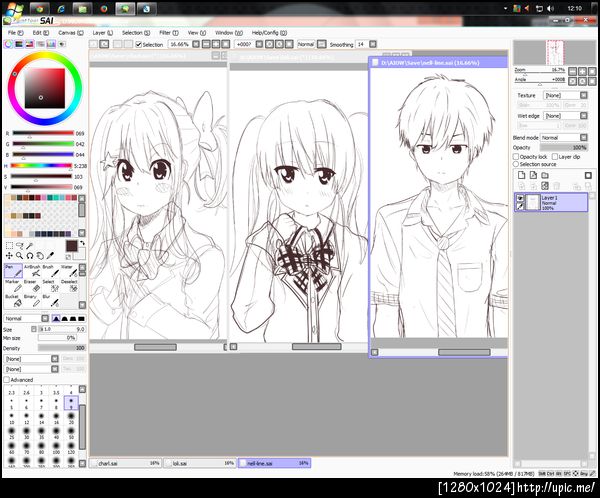This screenshot has height=498, width=600.
Task: Open the zoom percentage dropdown in toolbar
Action: click(x=196, y=44)
